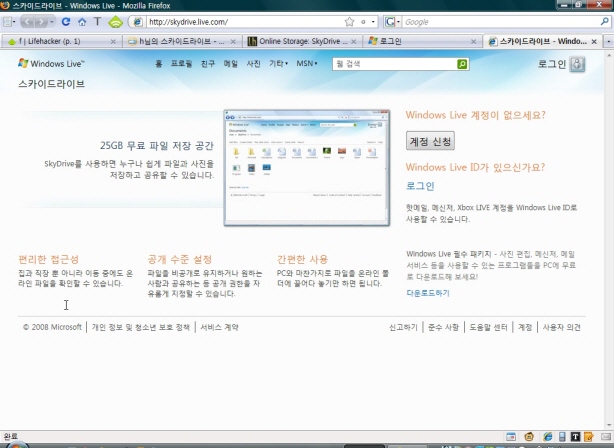The height and width of the screenshot is (448, 614).
Task: Go to the Firefox home page icon
Action: [x=82, y=22]
